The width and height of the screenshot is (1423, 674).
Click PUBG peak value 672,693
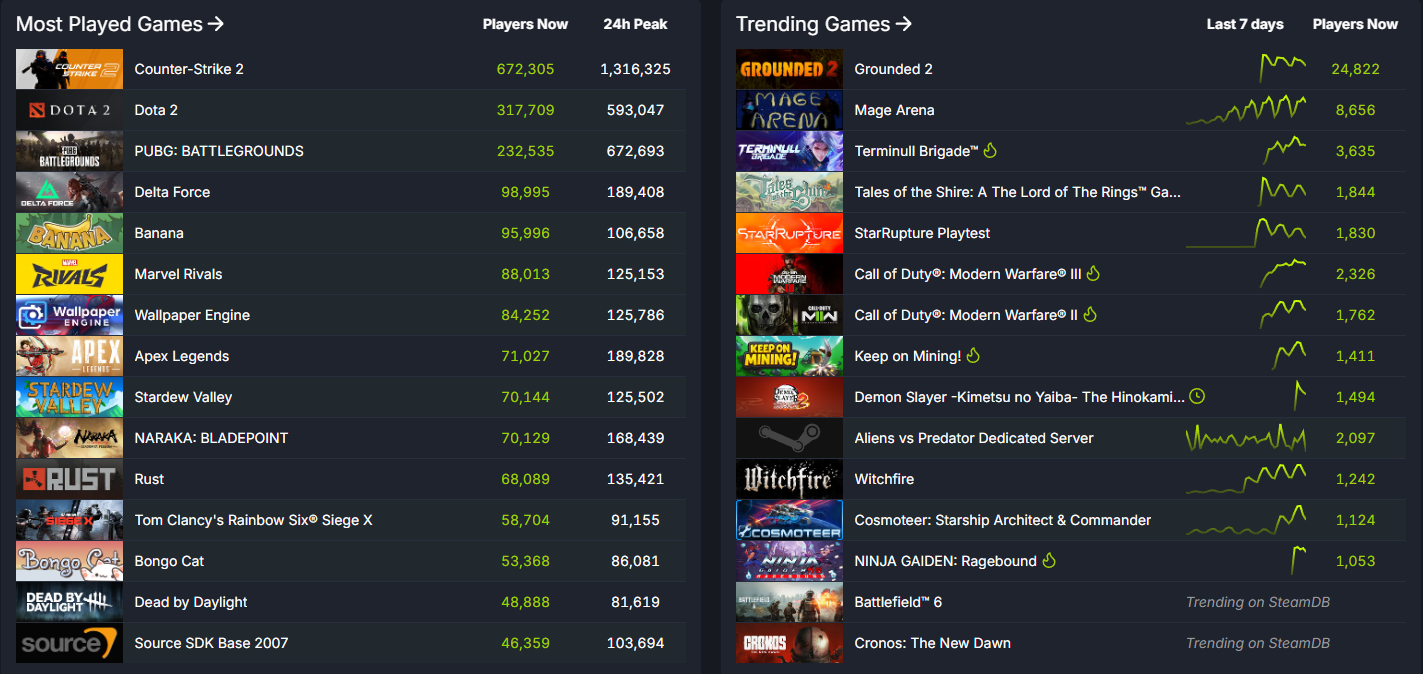tap(635, 151)
